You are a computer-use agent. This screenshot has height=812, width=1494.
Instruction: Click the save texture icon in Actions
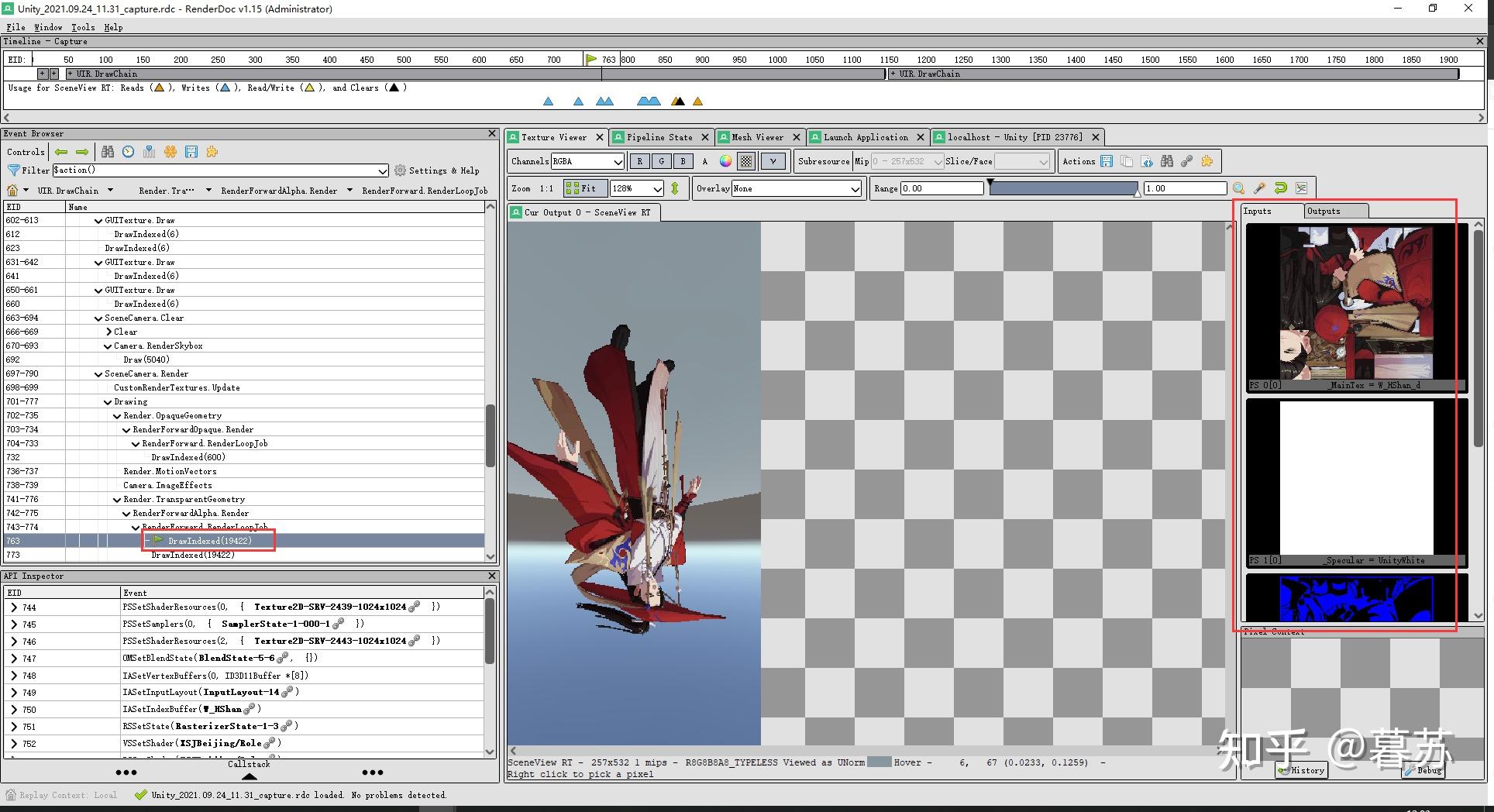(x=1107, y=161)
